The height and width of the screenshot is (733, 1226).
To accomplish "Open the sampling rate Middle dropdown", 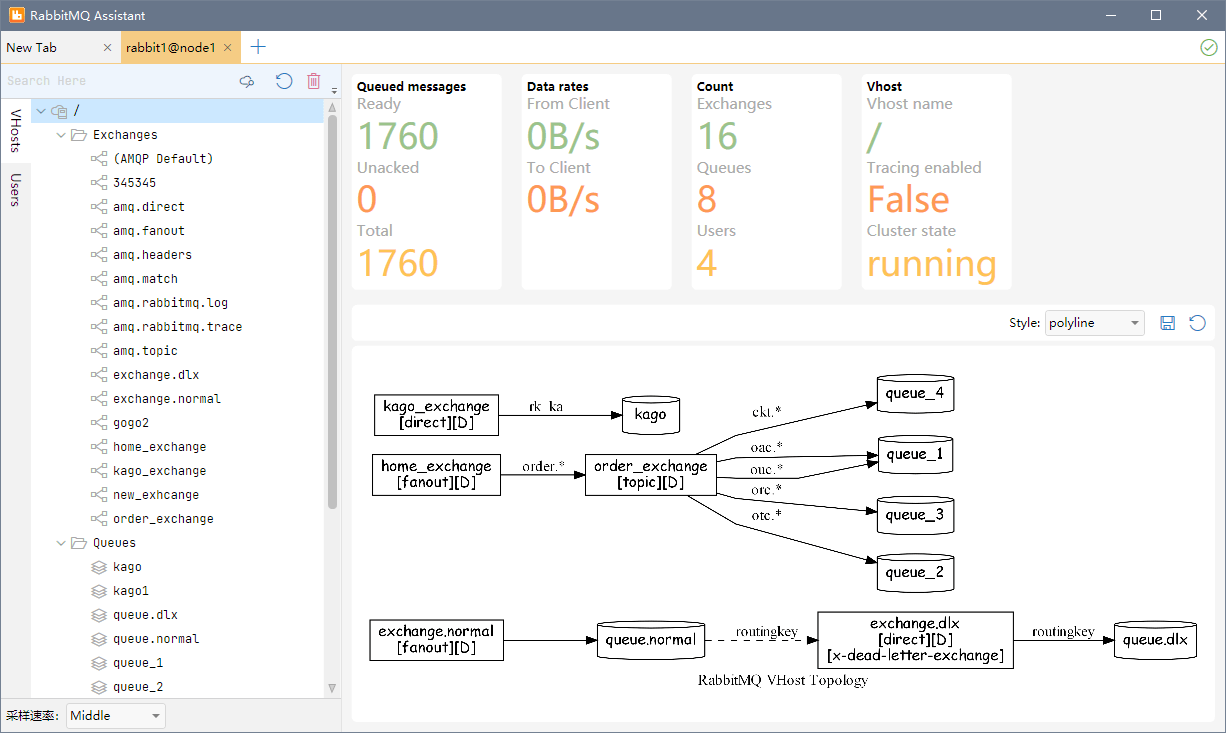I will click(116, 716).
